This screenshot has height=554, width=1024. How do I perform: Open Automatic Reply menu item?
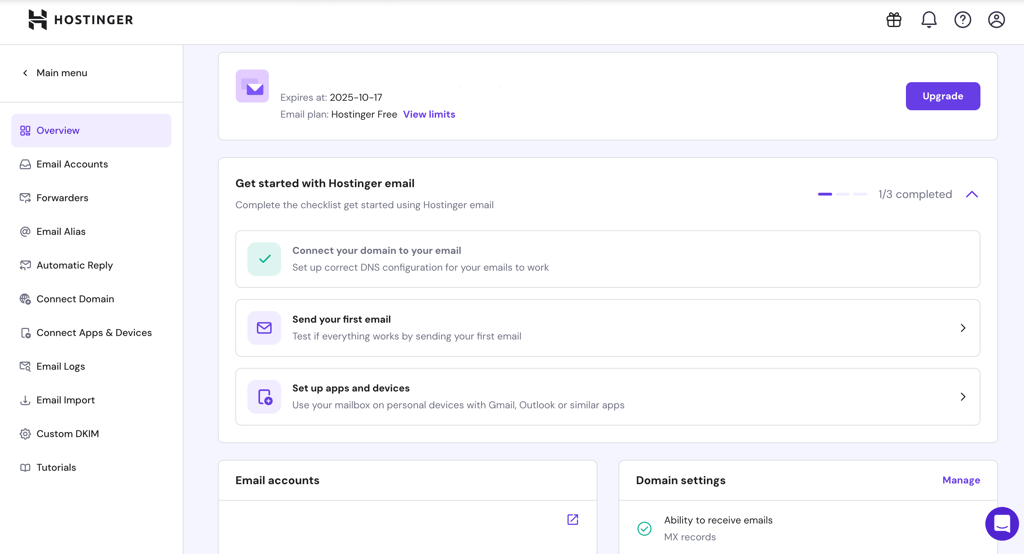point(91,265)
